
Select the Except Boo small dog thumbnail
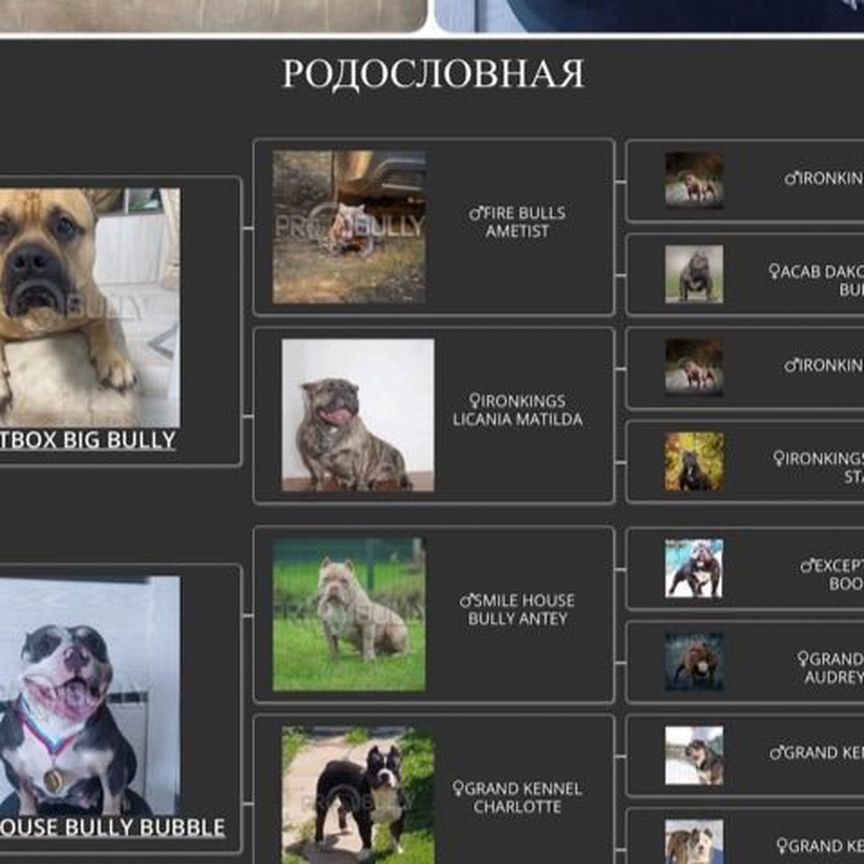point(694,569)
